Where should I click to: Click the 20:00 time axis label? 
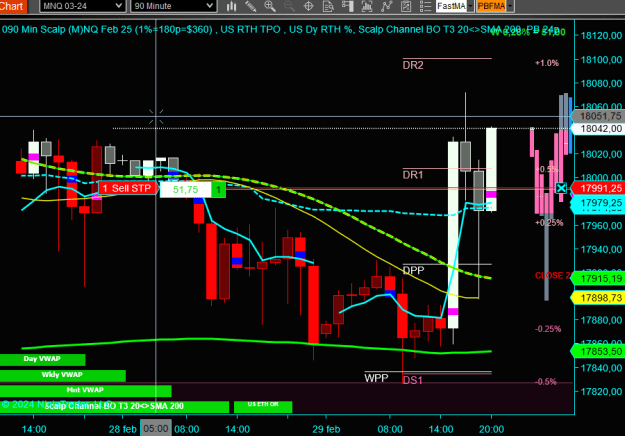[x=491, y=429]
